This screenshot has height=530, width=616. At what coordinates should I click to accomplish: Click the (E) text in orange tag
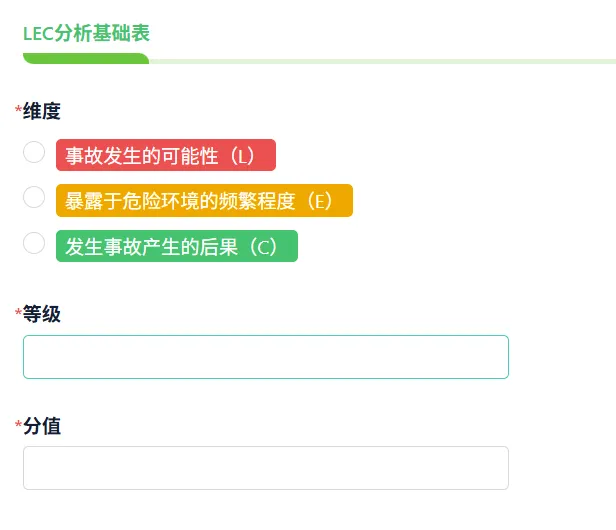(x=319, y=201)
